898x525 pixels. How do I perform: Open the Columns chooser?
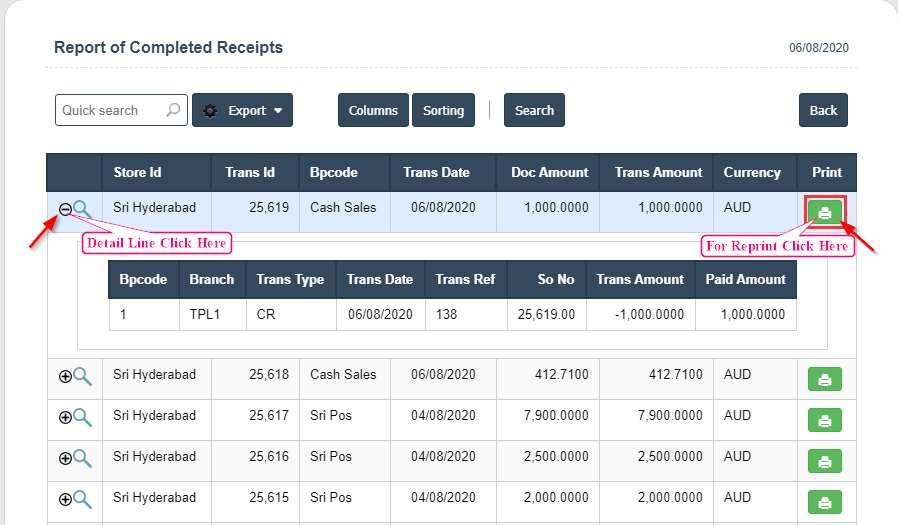click(x=373, y=111)
